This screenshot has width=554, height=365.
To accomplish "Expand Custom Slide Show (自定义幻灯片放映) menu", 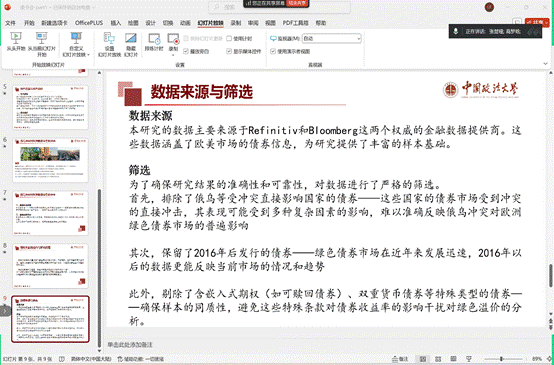I will pyautogui.click(x=76, y=45).
